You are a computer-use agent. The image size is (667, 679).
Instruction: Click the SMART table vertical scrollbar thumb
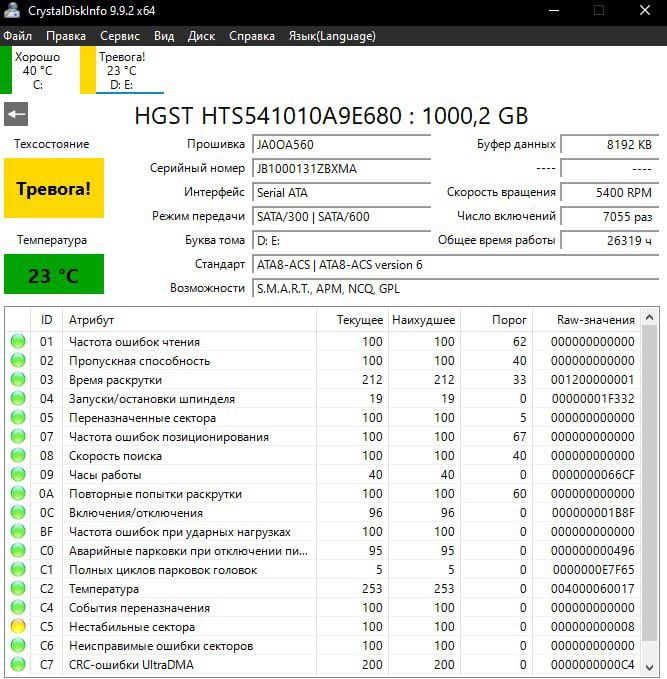[x=649, y=483]
